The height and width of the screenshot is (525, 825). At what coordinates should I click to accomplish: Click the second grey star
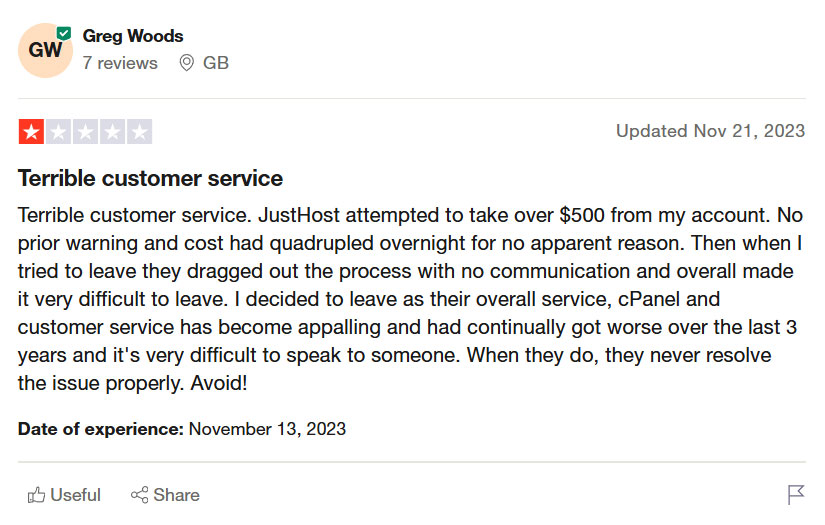[58, 132]
